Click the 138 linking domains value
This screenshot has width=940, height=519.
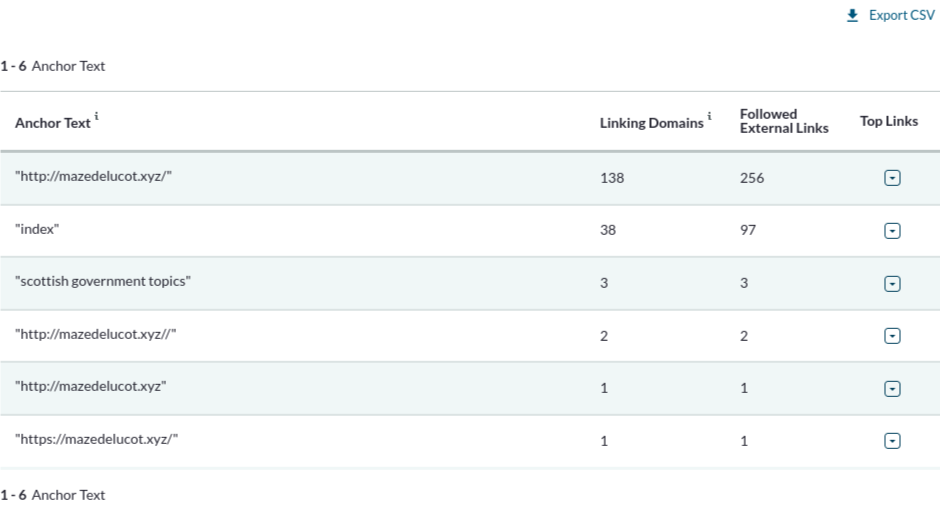(x=612, y=178)
